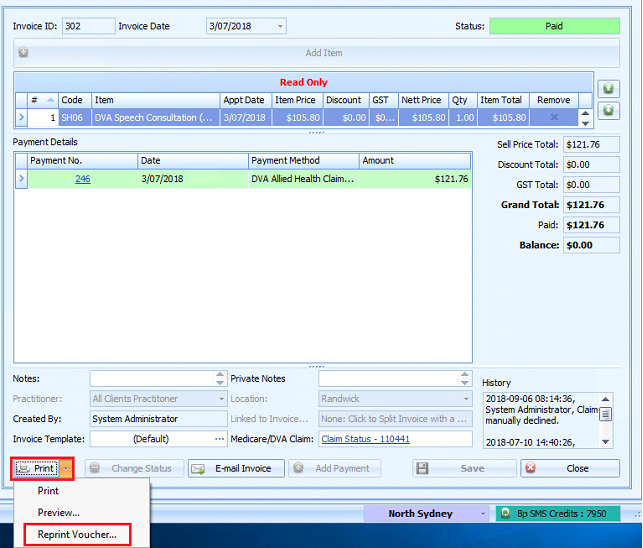Click the Change Status button
This screenshot has height=548, width=643.
(x=134, y=468)
